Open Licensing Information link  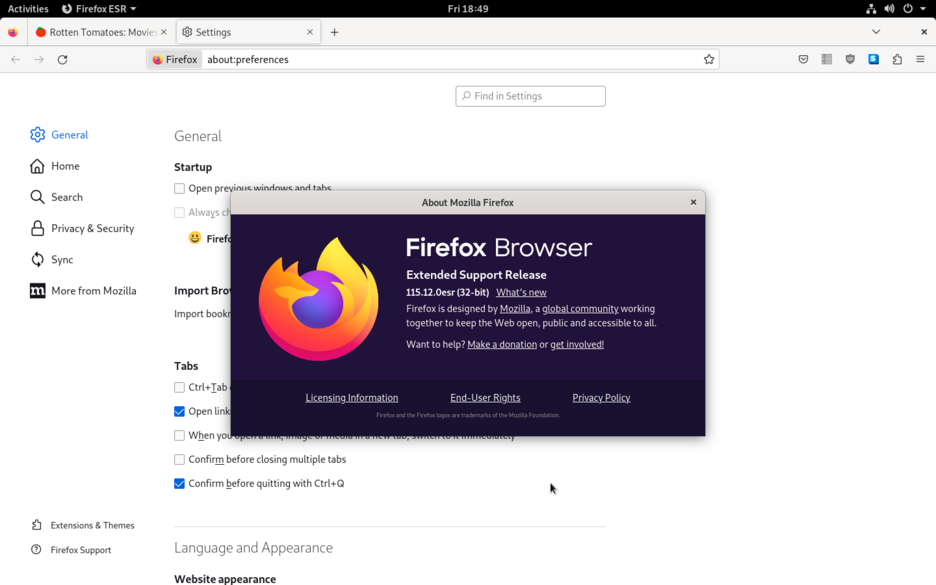point(352,398)
